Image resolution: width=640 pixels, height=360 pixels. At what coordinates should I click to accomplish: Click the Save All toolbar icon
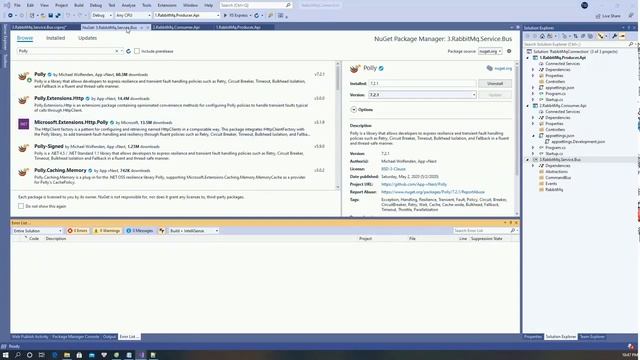pos(58,16)
